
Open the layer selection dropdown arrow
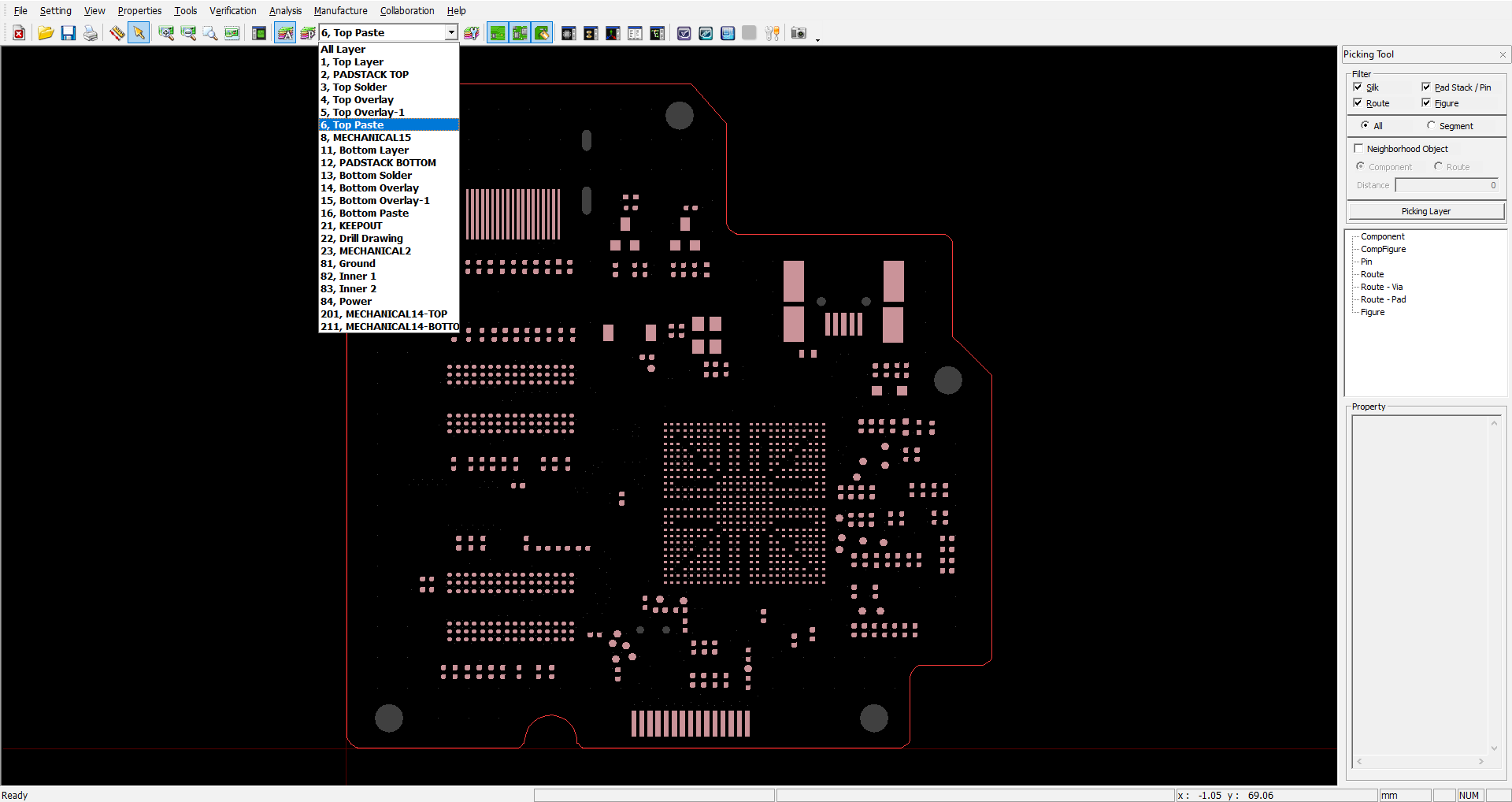(x=451, y=32)
